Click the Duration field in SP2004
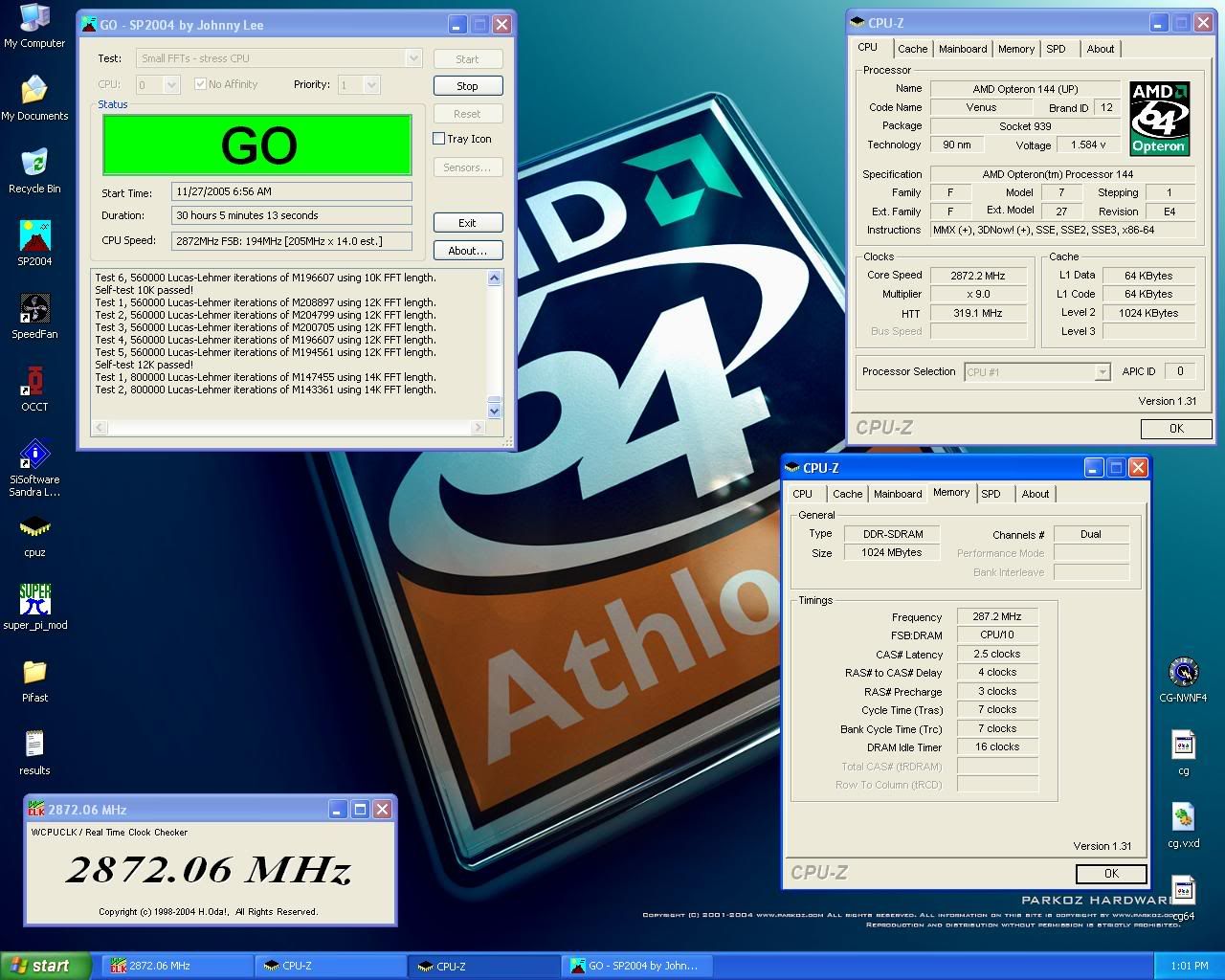This screenshot has height=980, width=1225. (292, 215)
